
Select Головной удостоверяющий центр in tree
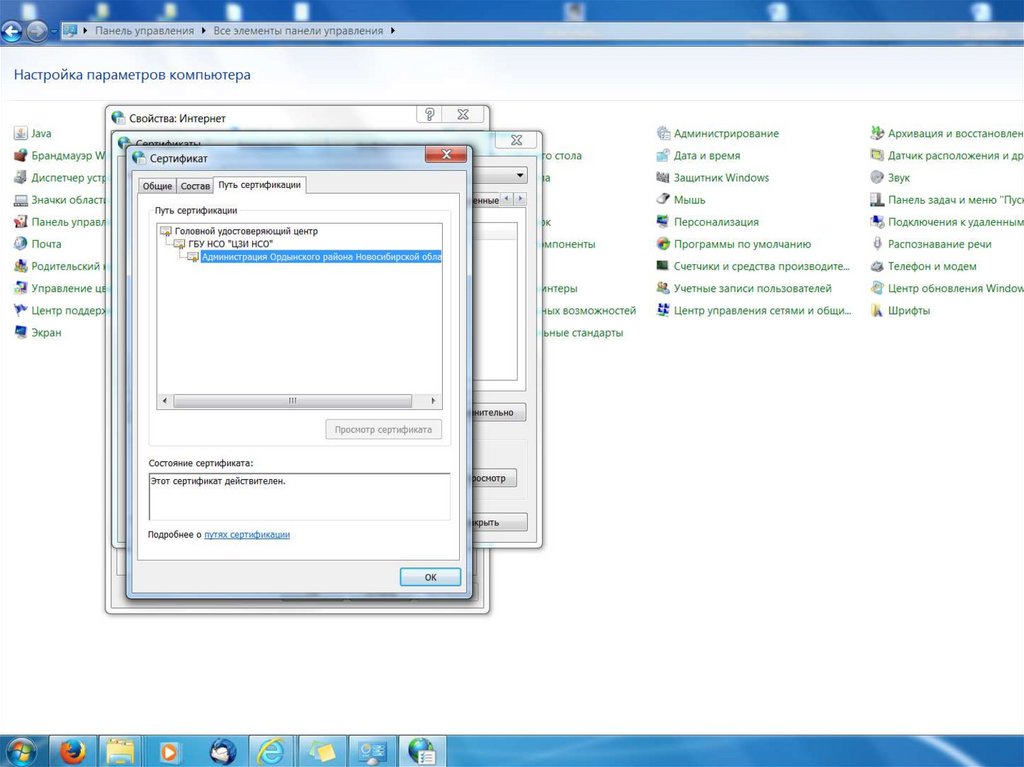[246, 231]
